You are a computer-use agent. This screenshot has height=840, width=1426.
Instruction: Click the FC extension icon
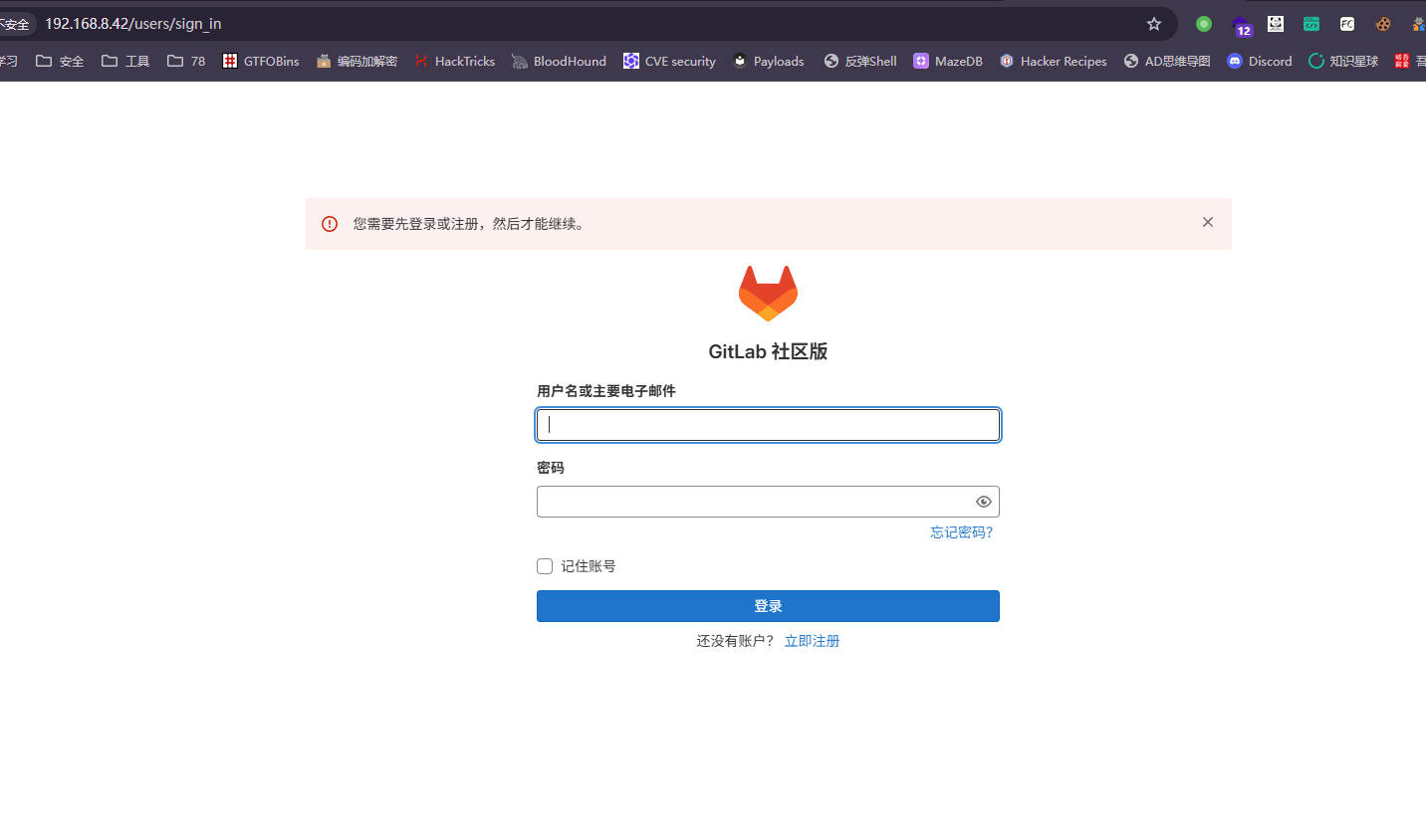pos(1346,24)
